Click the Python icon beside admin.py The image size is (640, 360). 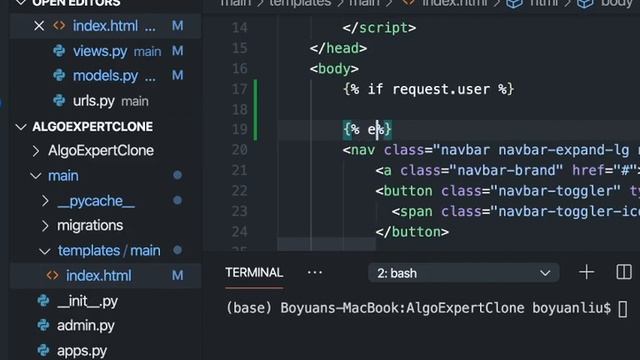click(43, 325)
